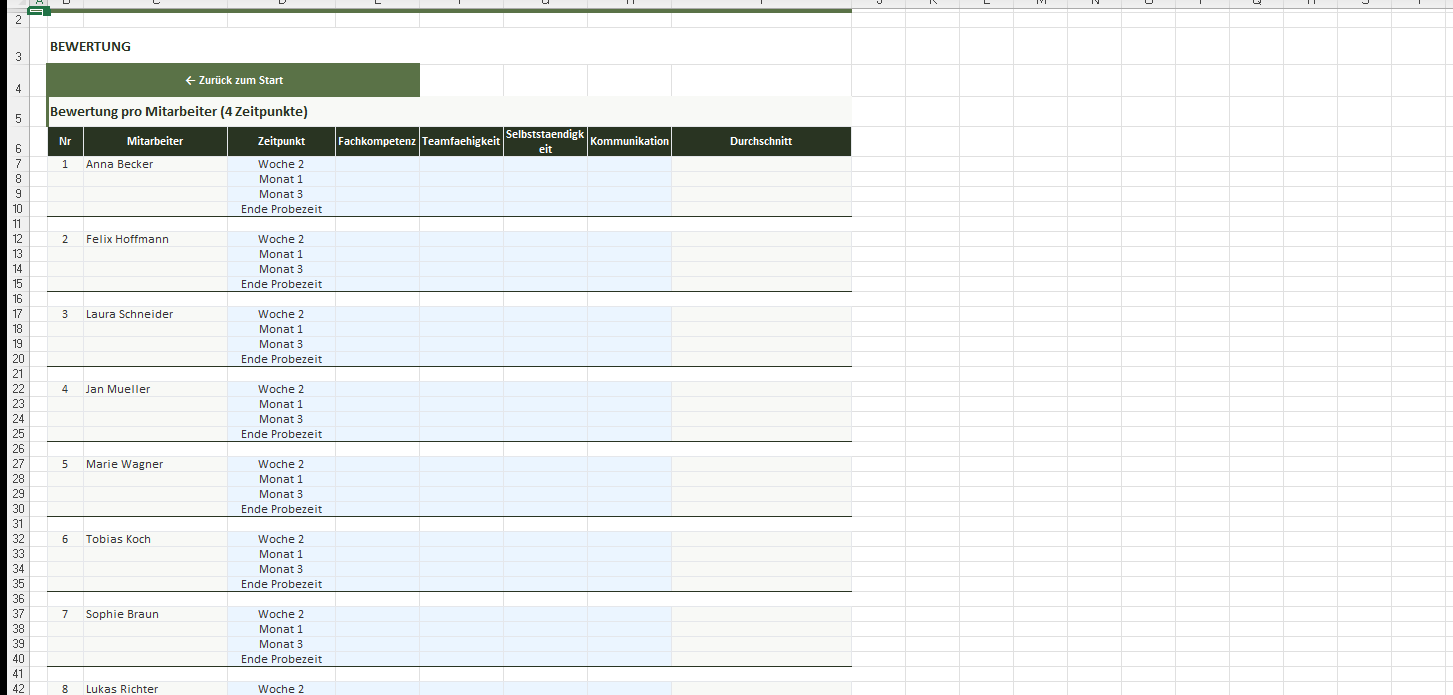Select Durchschnitt cell for Laura Schneider Woche 2

click(x=760, y=314)
